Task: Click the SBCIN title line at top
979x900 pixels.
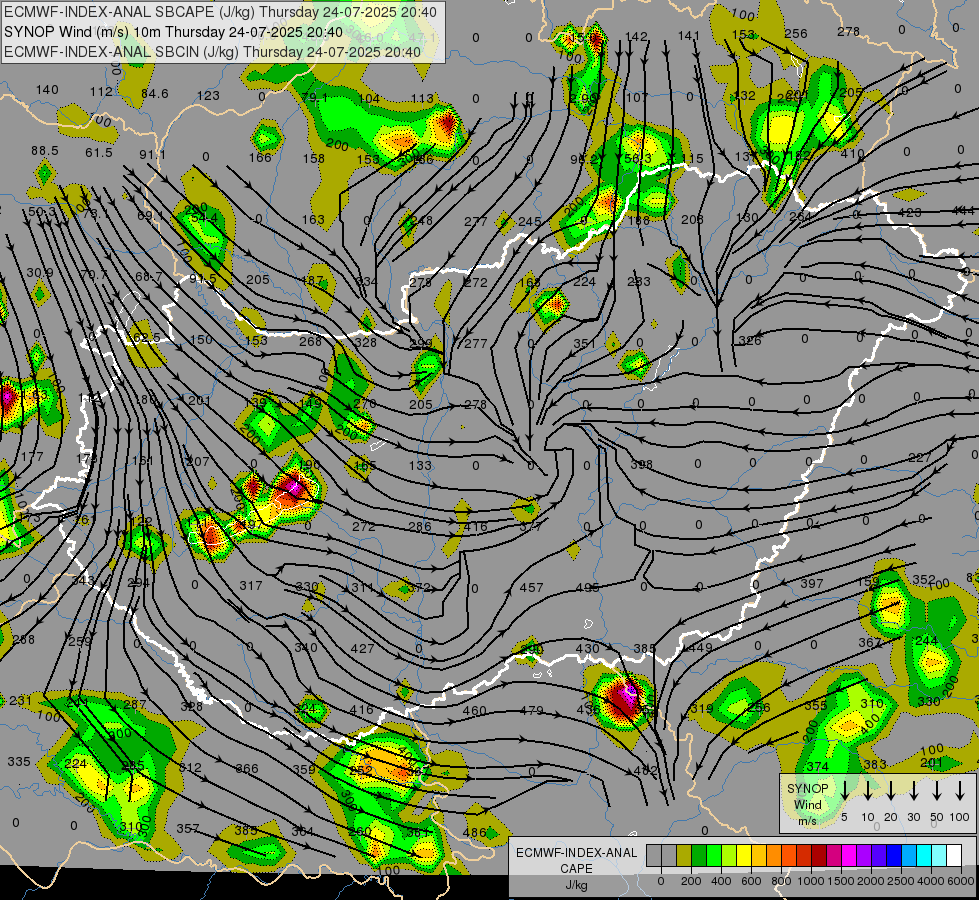Action: pyautogui.click(x=212, y=52)
